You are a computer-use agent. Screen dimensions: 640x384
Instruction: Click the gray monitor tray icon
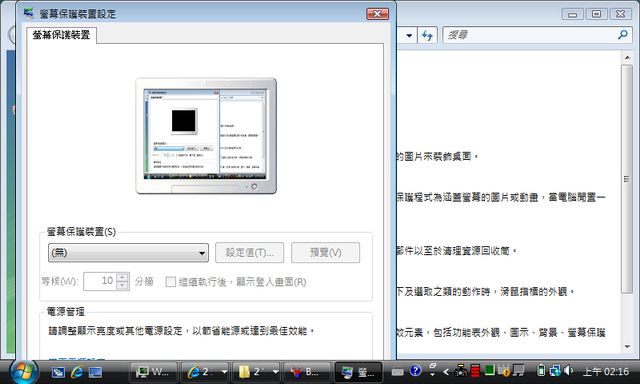coord(518,371)
